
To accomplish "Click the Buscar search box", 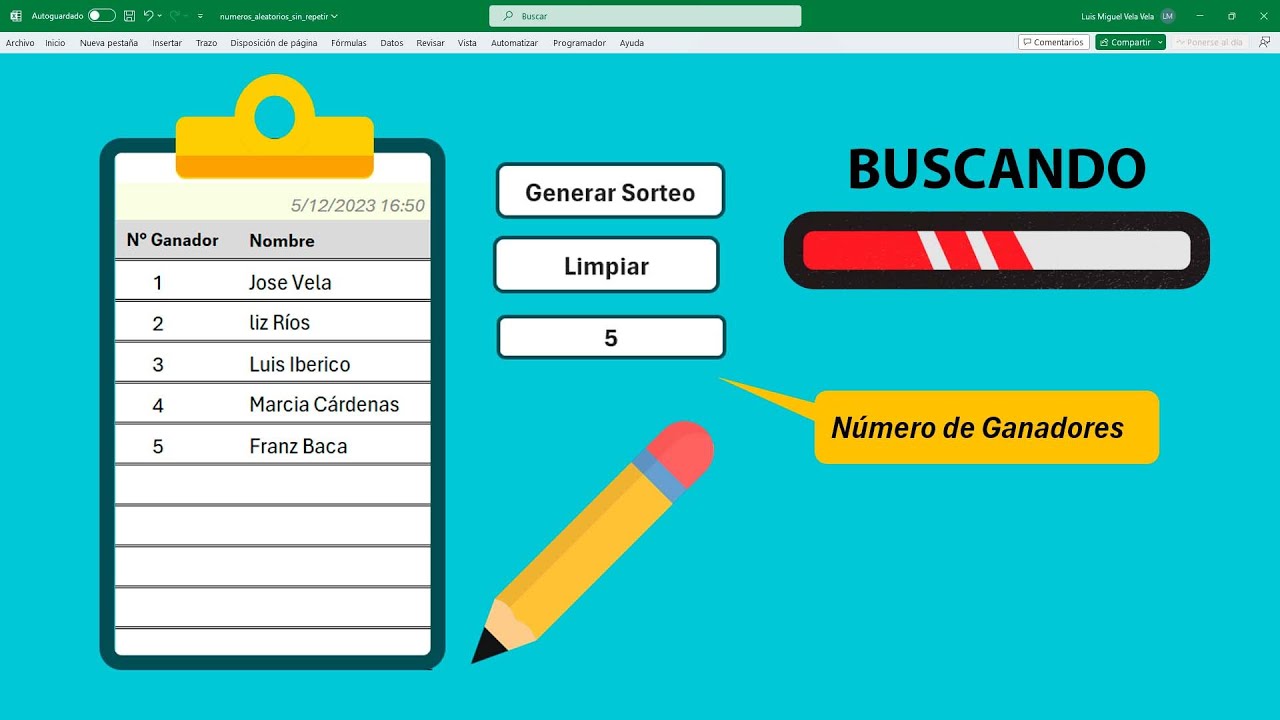I will [x=645, y=16].
